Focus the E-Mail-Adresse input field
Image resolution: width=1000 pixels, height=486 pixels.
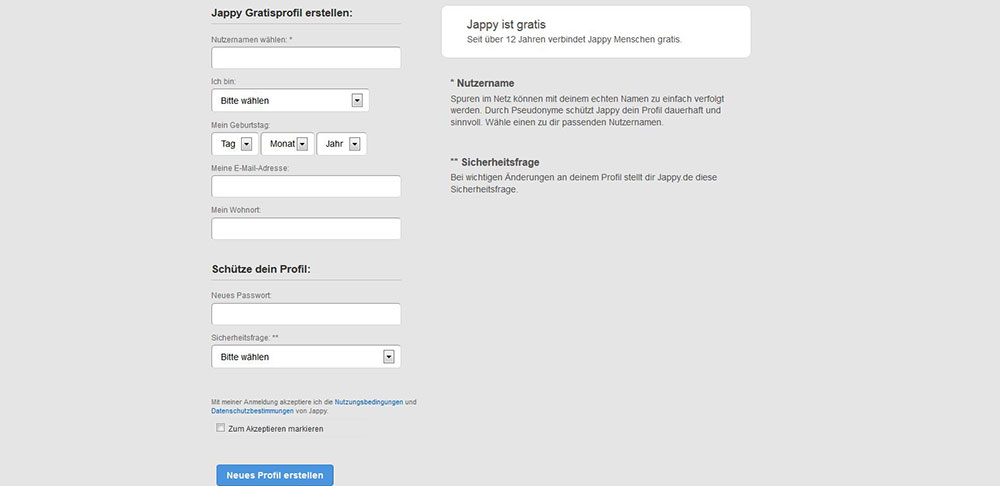[x=306, y=187]
